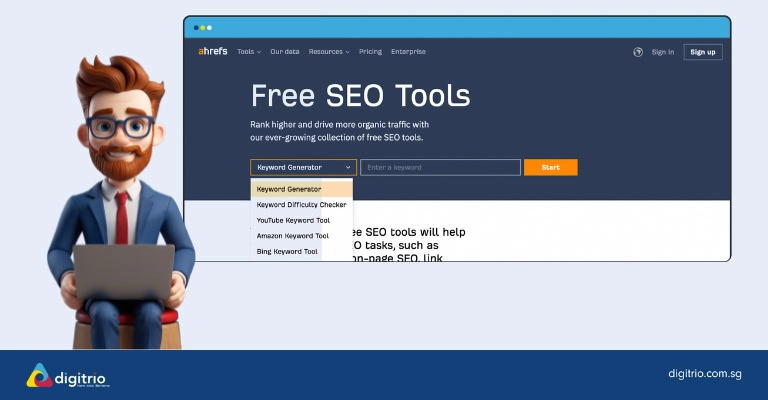Screen dimensions: 768x400
Task: Select Bing Keyword Tool option
Action: click(x=302, y=252)
